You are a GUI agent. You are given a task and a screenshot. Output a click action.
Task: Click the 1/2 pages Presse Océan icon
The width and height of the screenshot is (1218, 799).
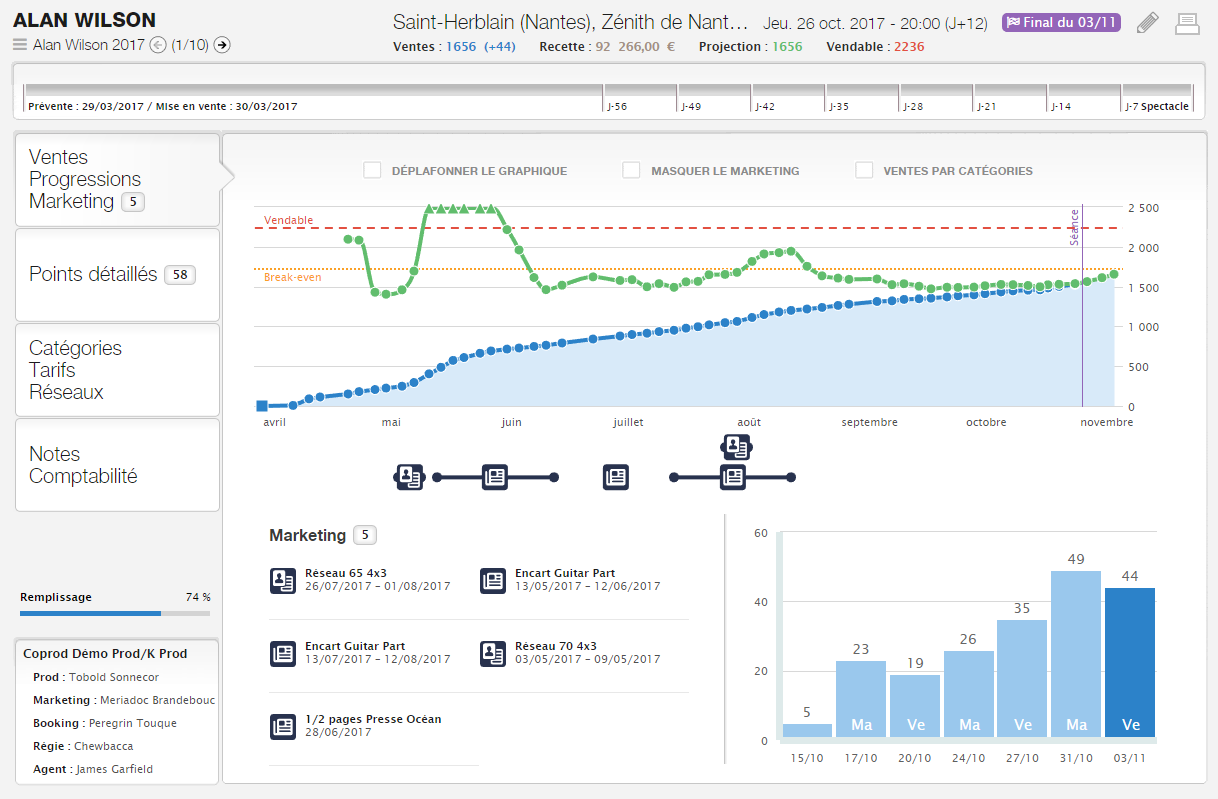click(x=283, y=726)
